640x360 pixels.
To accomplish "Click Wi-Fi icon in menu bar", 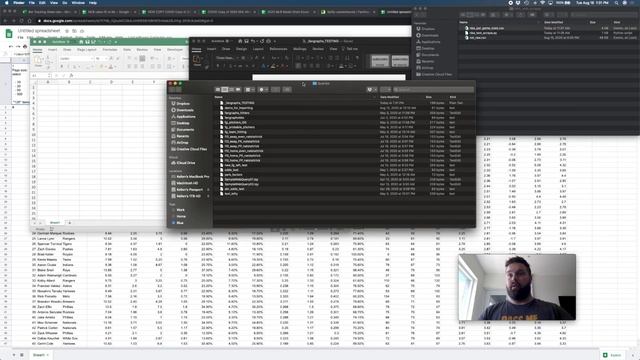I will (542, 3).
